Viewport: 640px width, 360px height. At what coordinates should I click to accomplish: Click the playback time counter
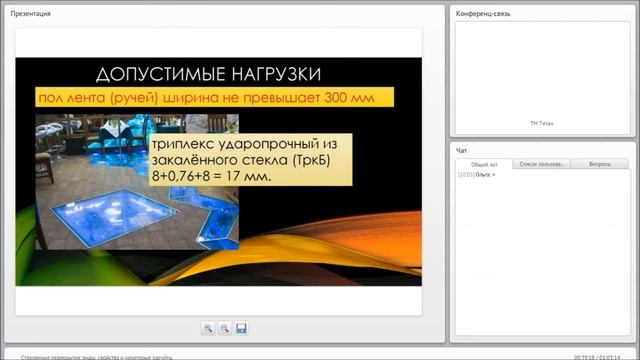(x=597, y=358)
